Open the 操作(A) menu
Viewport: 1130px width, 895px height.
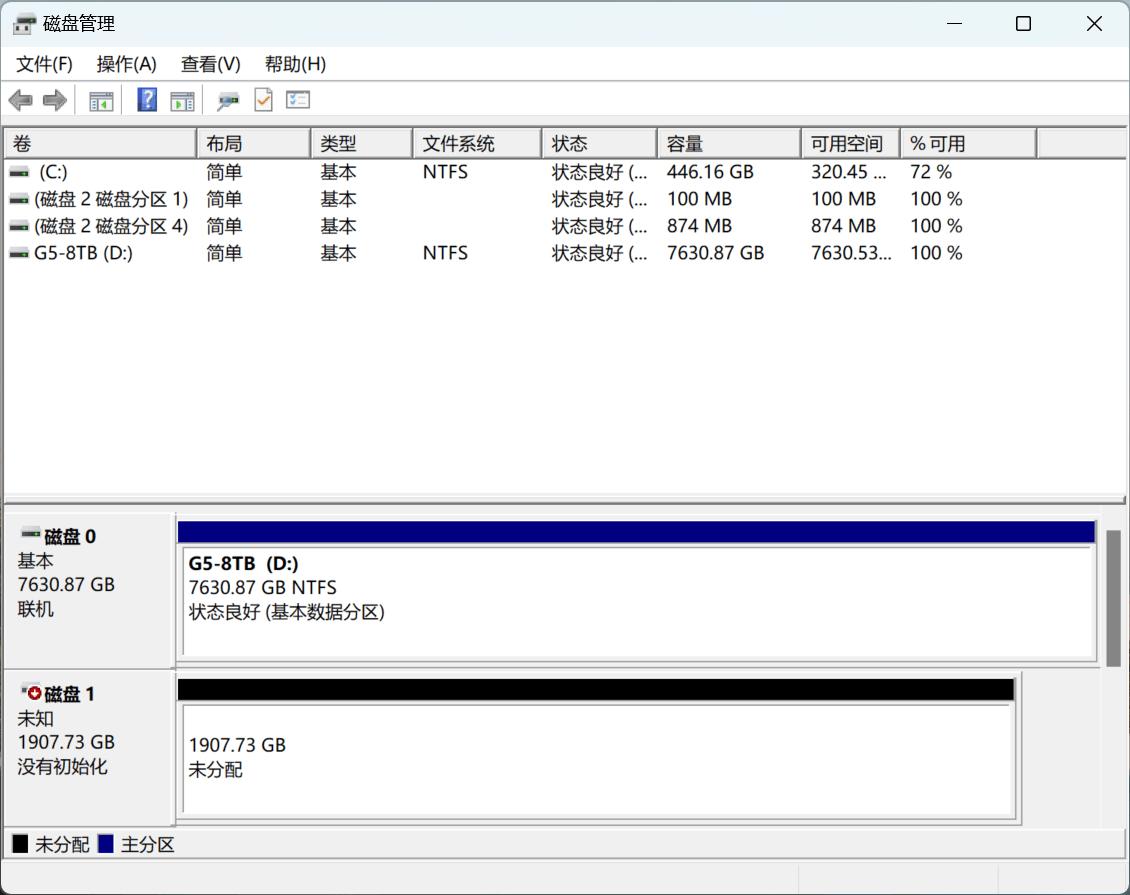click(x=126, y=64)
